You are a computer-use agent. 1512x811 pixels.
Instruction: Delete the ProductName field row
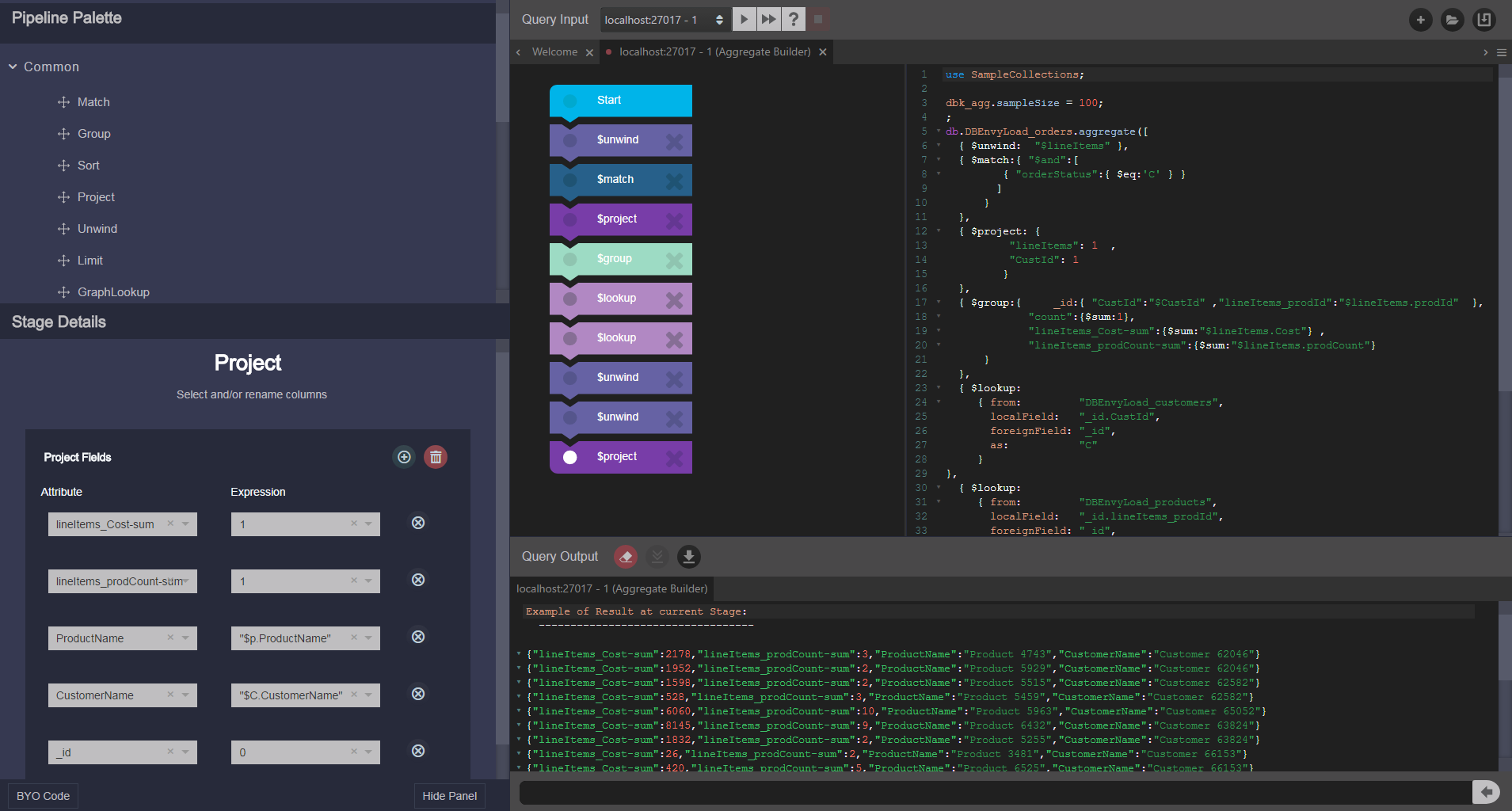[418, 637]
